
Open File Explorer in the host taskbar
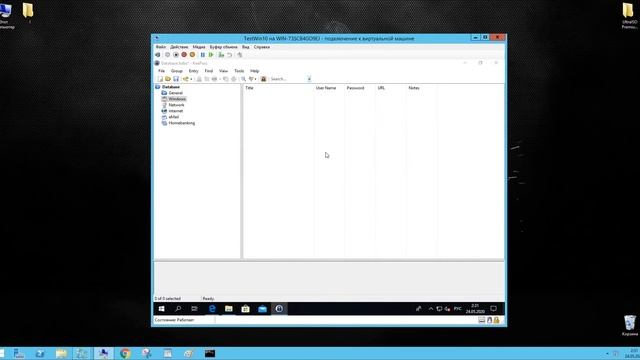[x=61, y=353]
